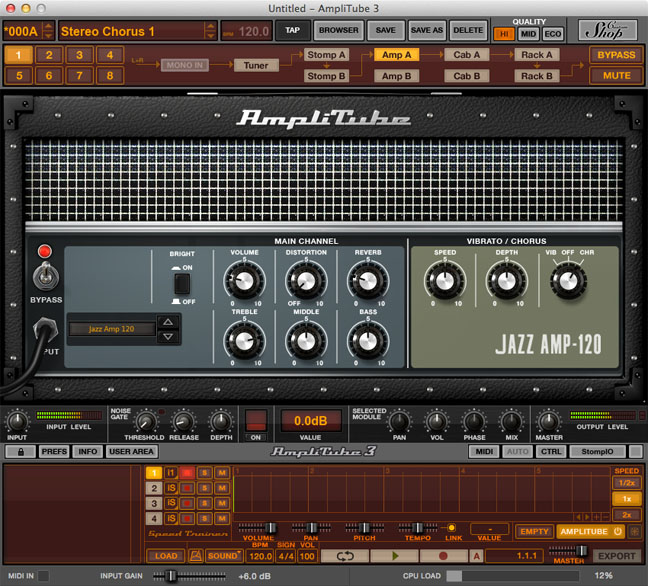The height and width of the screenshot is (586, 648).
Task: Arm recording on track 4
Action: coord(187,519)
